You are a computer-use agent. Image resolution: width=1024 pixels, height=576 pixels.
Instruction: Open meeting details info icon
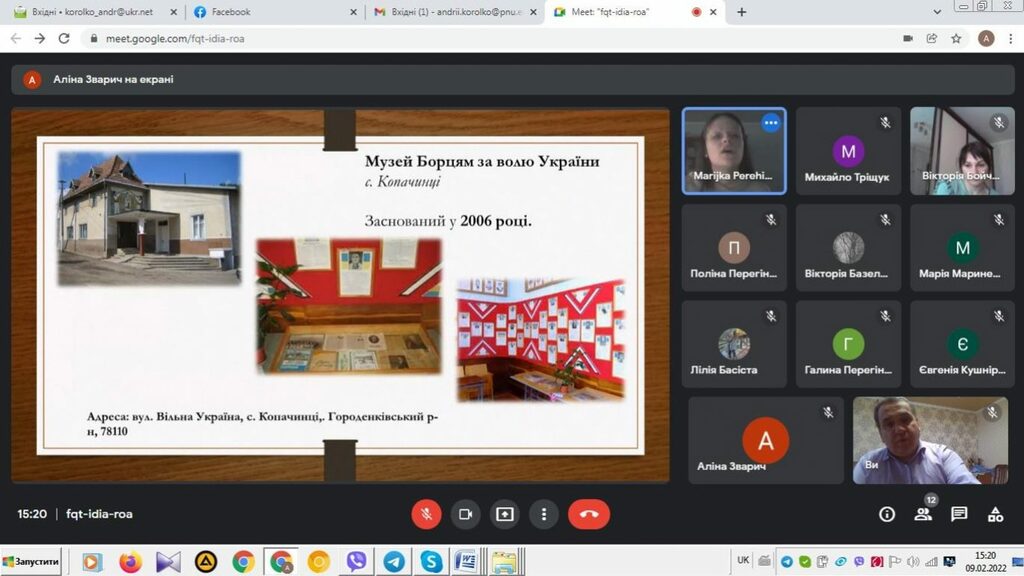[887, 514]
